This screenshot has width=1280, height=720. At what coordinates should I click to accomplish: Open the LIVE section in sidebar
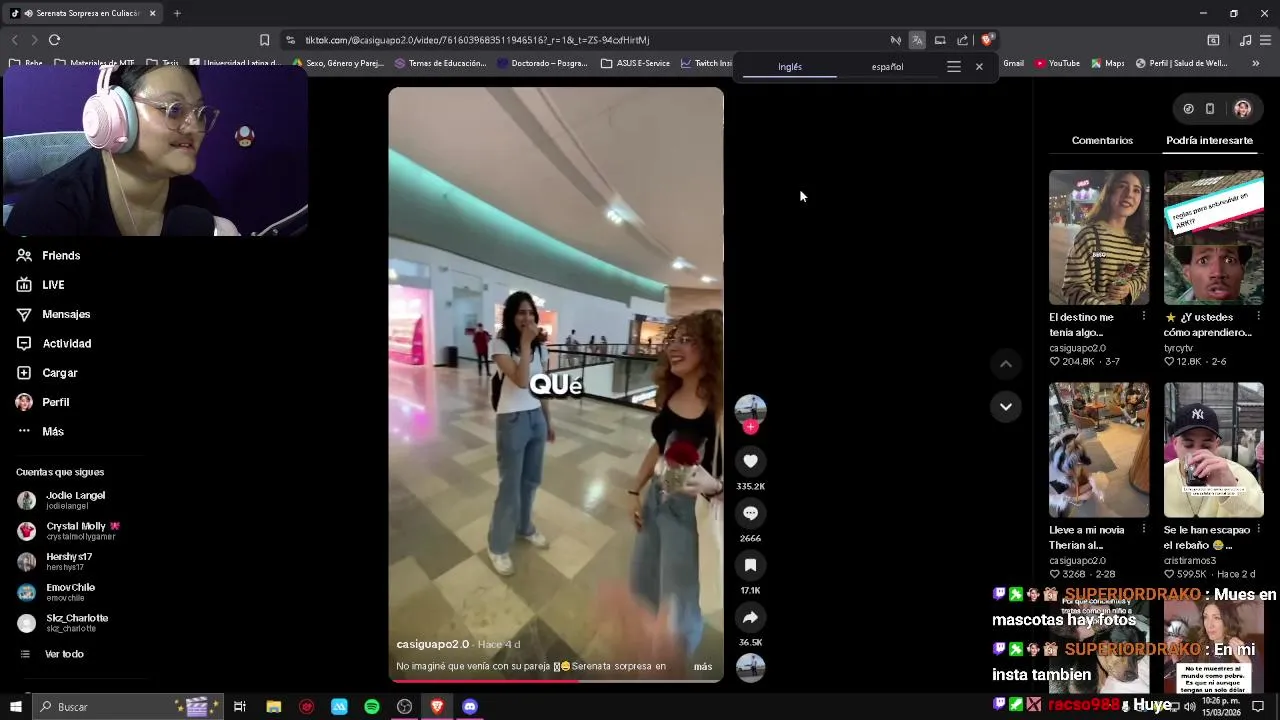(41, 285)
